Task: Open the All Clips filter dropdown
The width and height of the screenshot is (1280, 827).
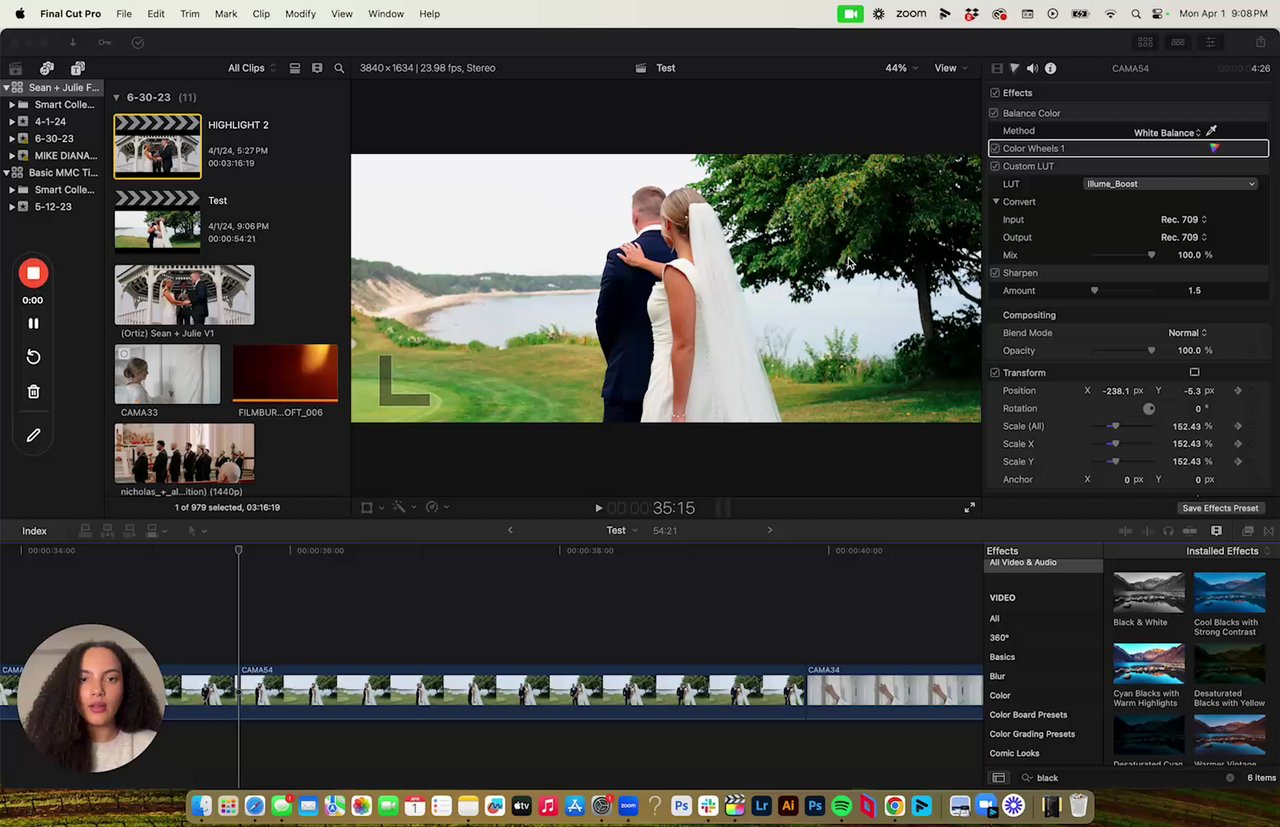Action: click(x=251, y=68)
